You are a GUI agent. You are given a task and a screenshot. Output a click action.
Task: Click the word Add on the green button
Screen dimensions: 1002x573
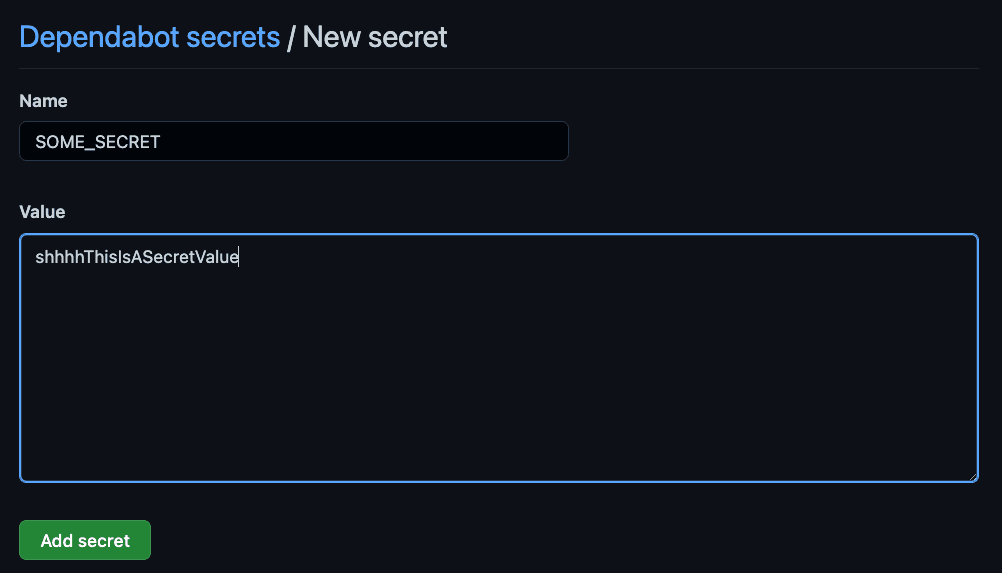coord(57,540)
